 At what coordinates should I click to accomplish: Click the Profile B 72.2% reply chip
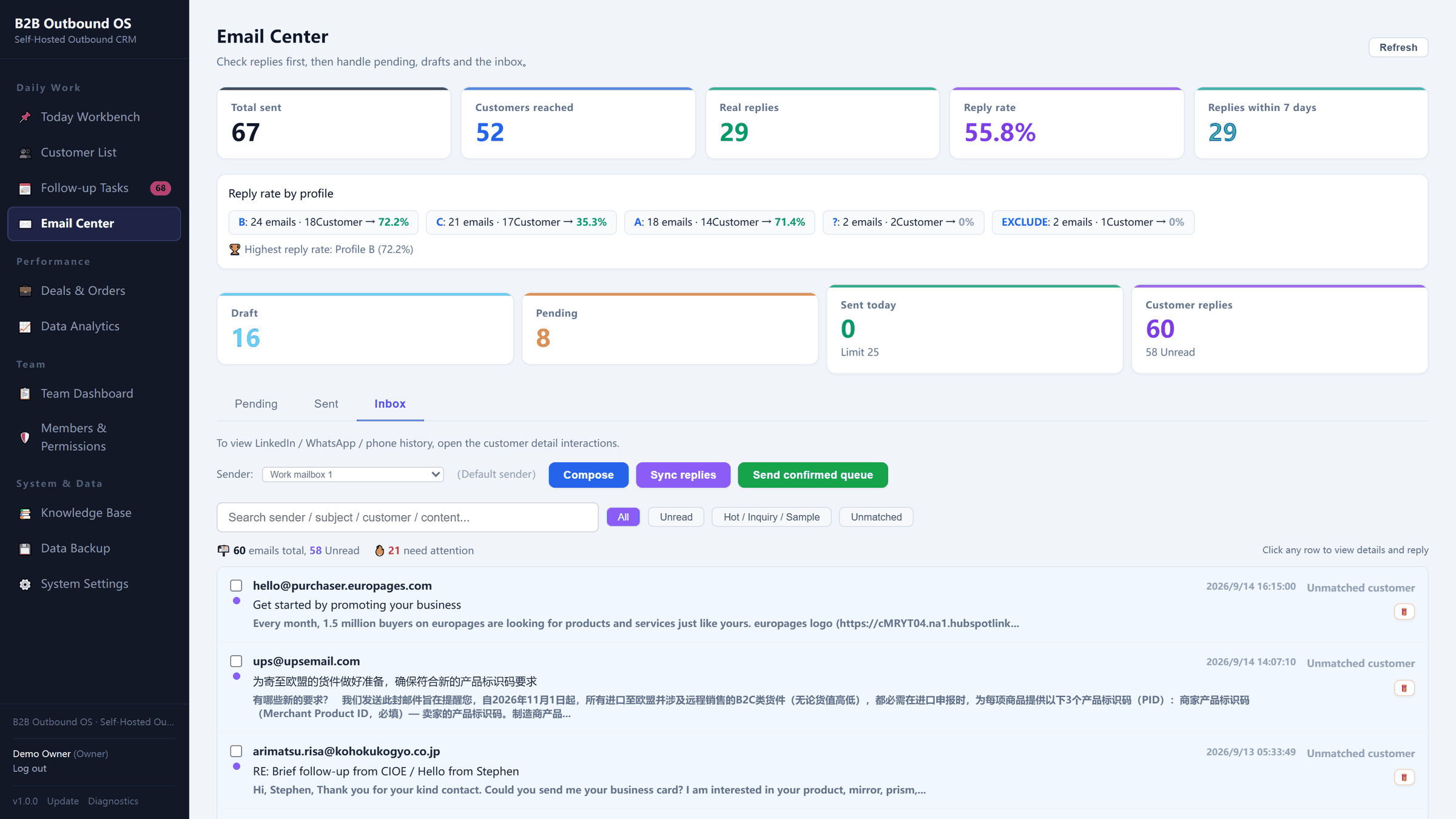pos(323,222)
